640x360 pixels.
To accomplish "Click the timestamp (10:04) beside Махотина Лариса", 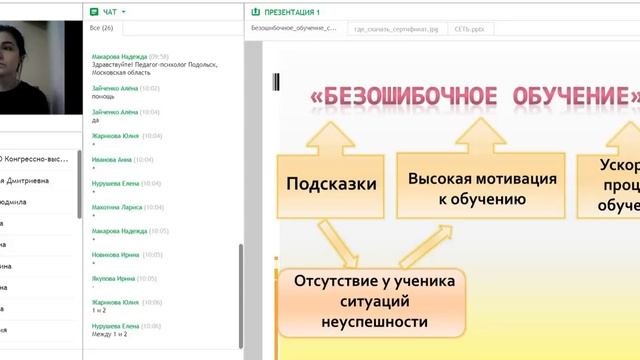I will [154, 207].
